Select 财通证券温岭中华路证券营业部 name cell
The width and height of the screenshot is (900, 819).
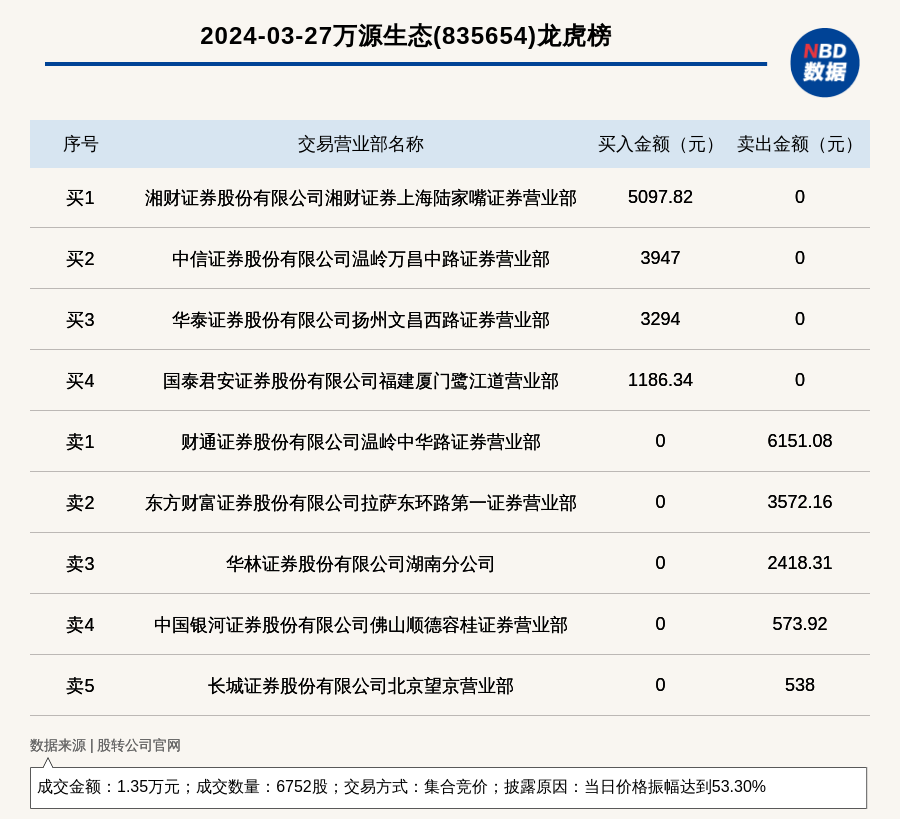[x=360, y=442]
